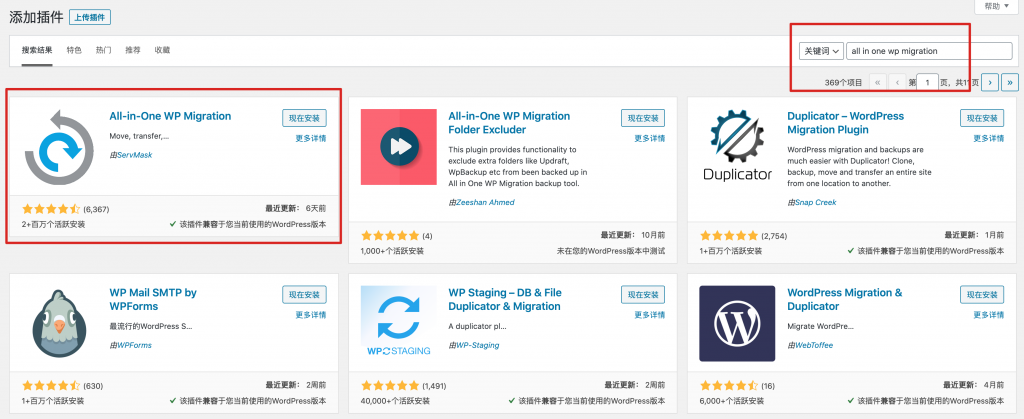Click the plugin search input field
Viewport: 1024px width, 419px height.
[x=929, y=51]
